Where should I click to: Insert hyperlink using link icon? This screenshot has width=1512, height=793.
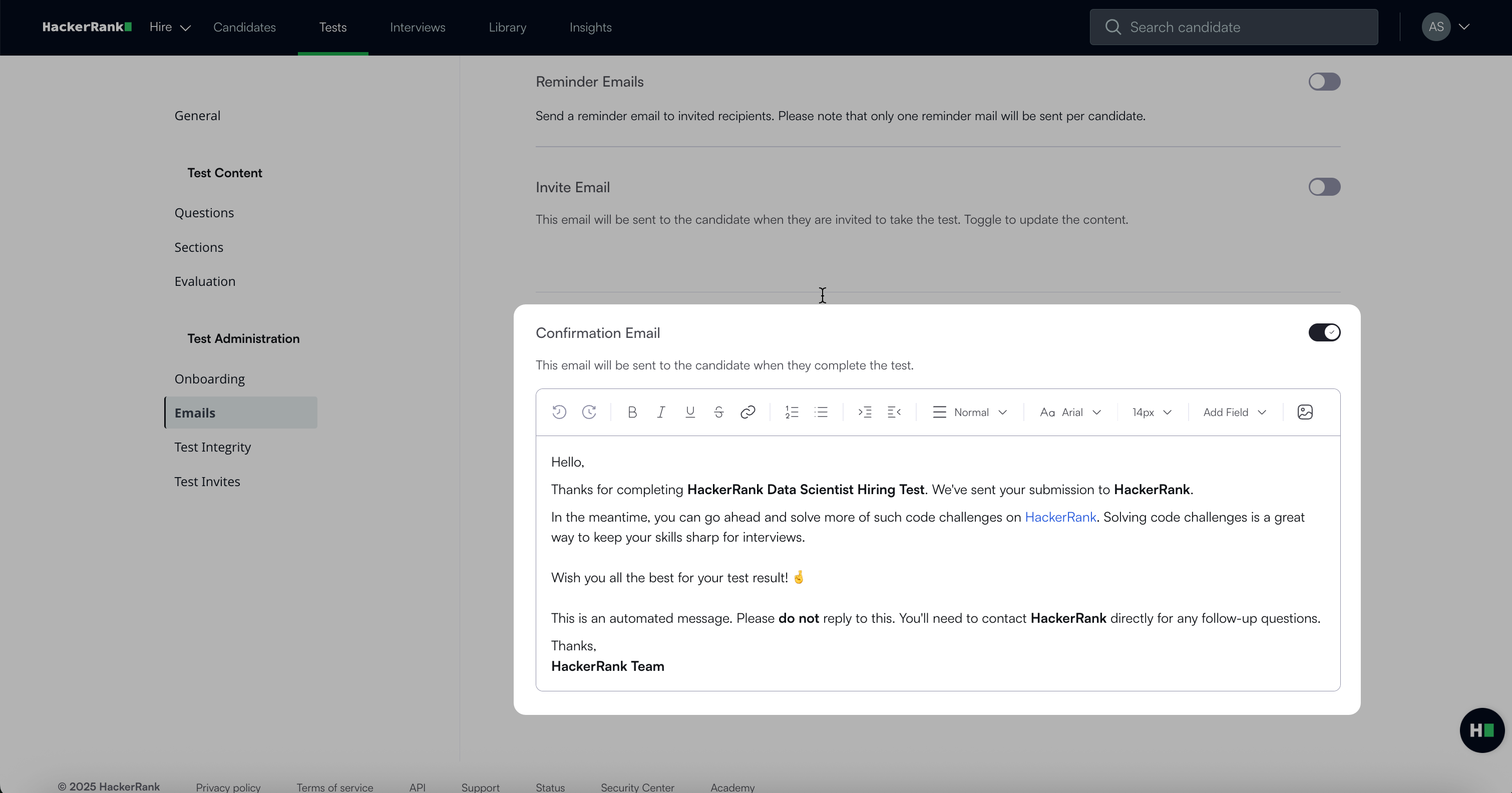[x=747, y=412]
